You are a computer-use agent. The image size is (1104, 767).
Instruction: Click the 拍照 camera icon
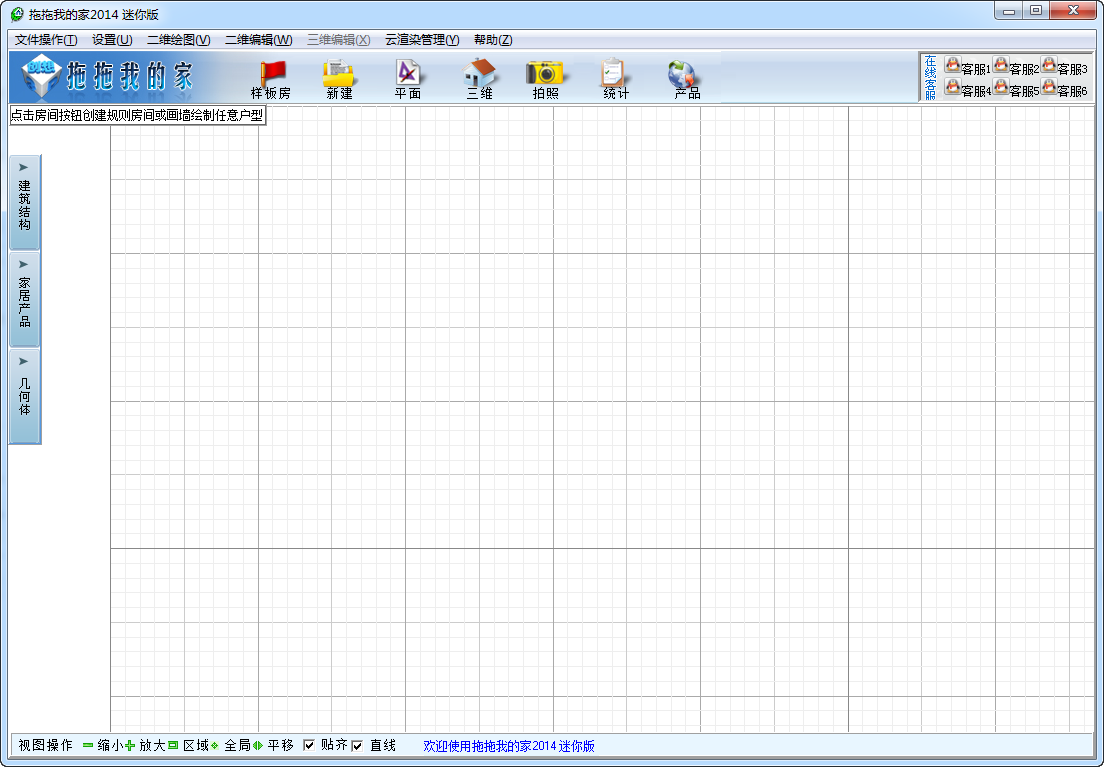[545, 79]
